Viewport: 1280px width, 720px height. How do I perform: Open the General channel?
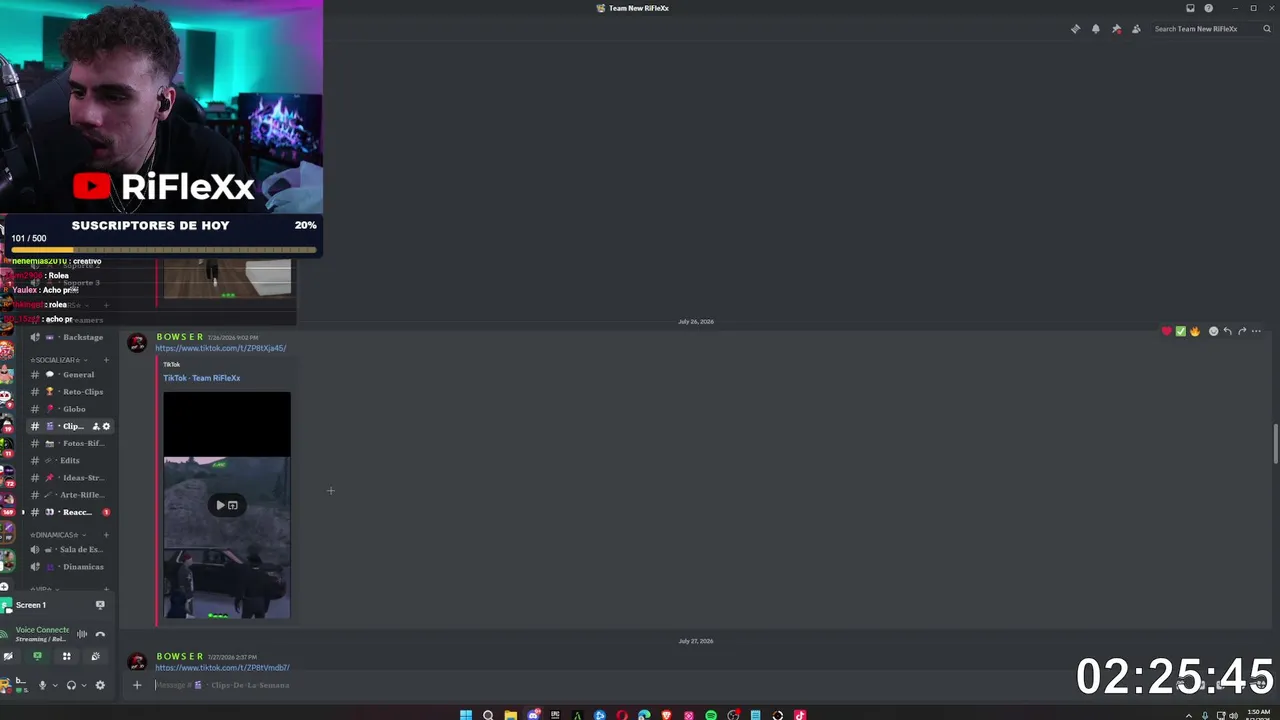[70, 375]
